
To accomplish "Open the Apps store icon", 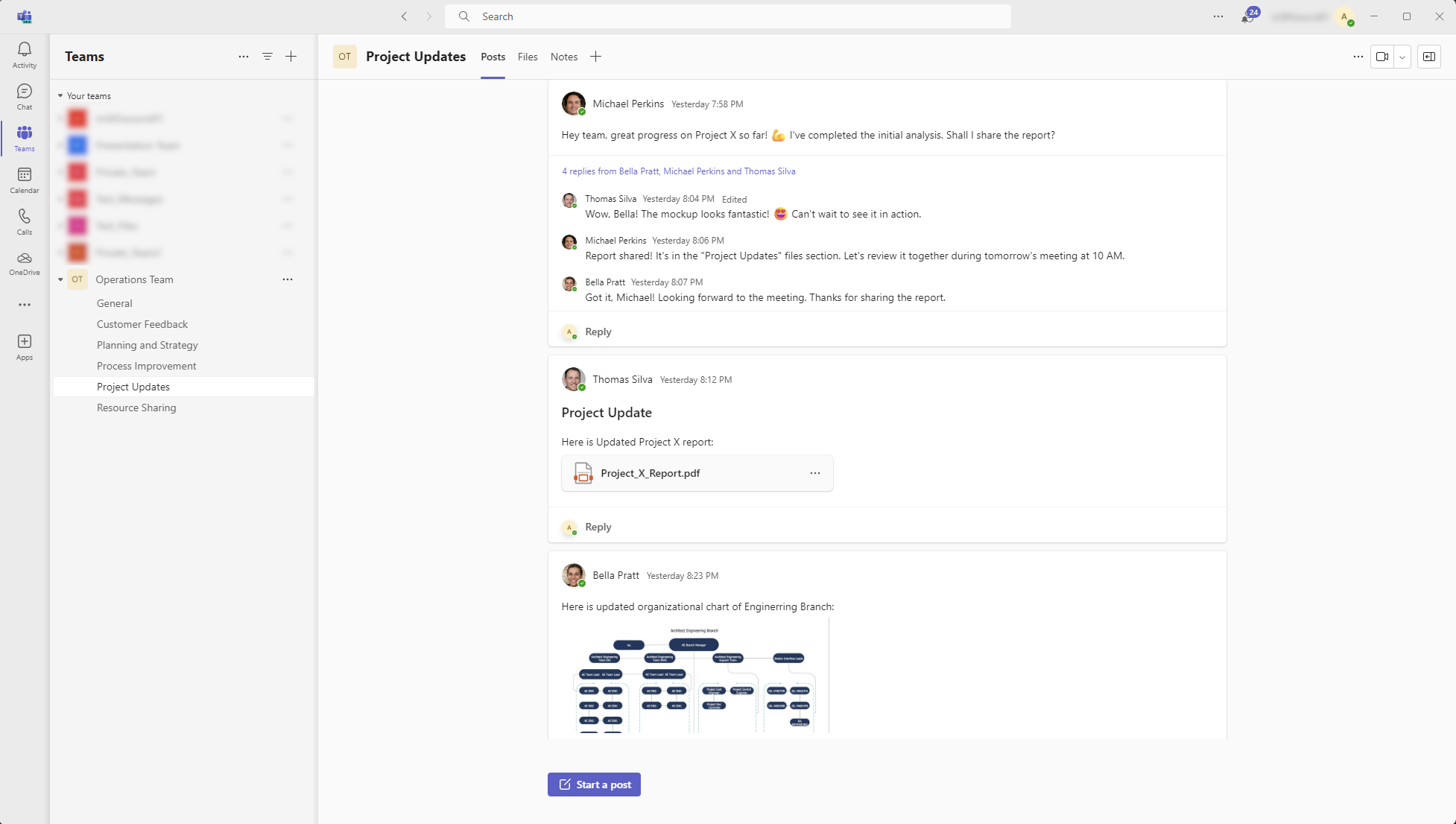I will coord(25,346).
